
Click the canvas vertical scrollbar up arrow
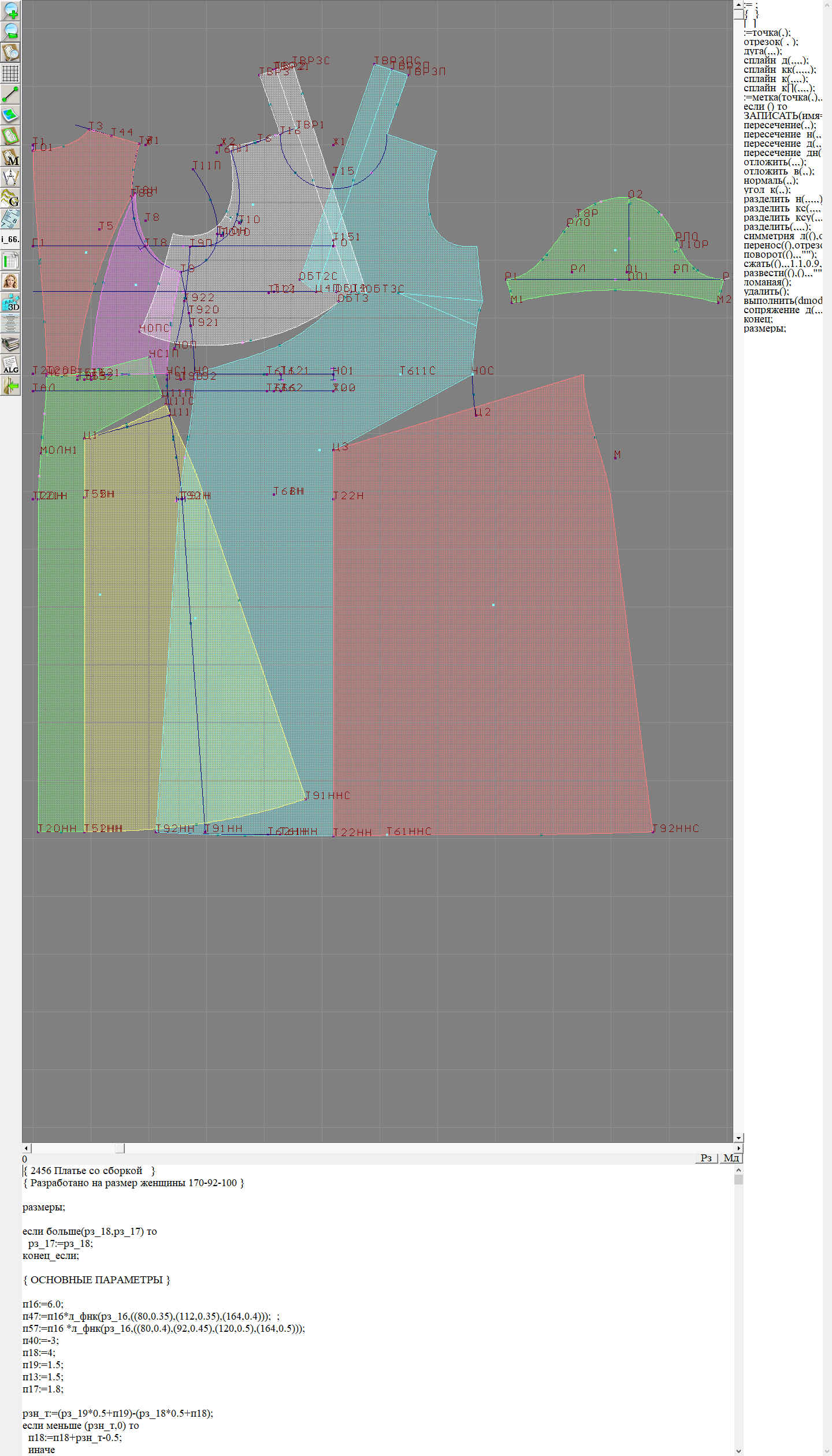pyautogui.click(x=738, y=5)
